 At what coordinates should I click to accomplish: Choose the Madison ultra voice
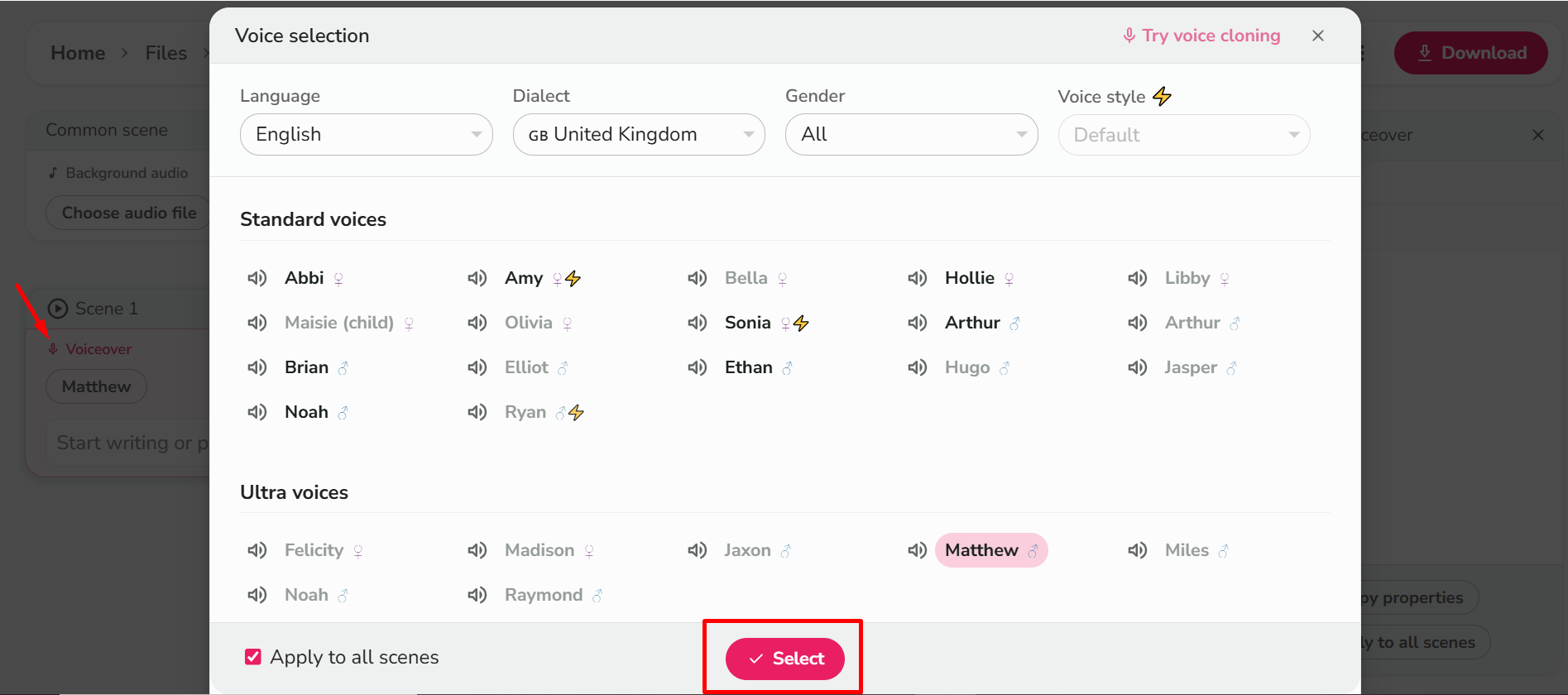(539, 550)
